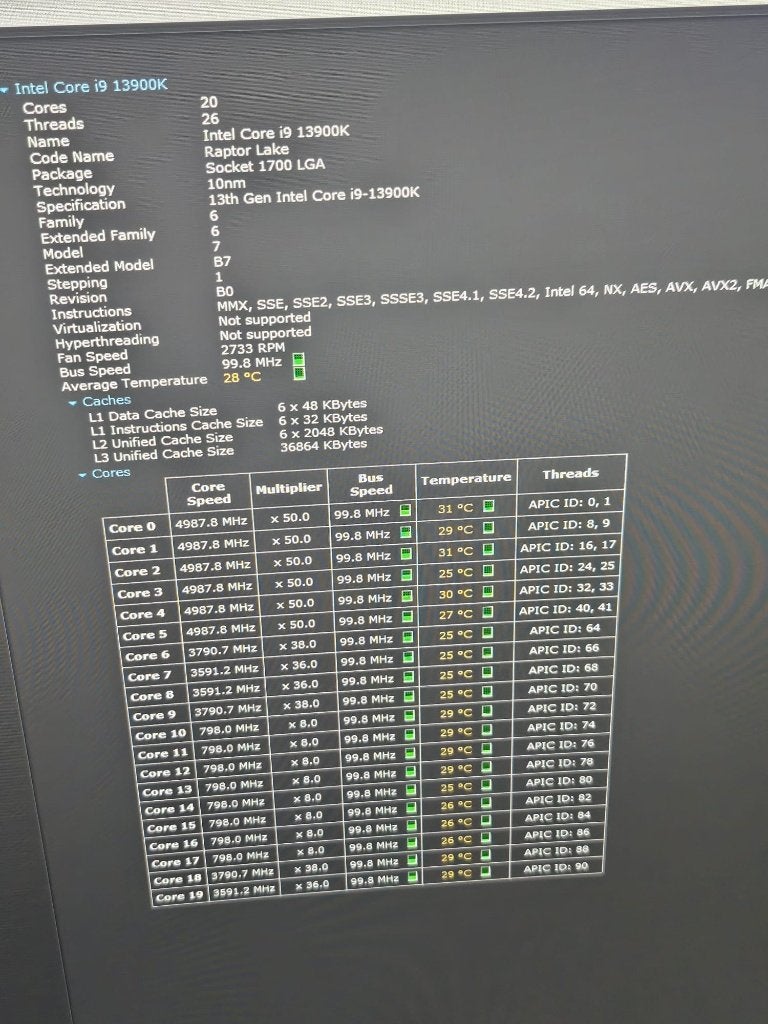Select the Technology value 10nm
Viewport: 768px width, 1024px height.
pos(227,183)
